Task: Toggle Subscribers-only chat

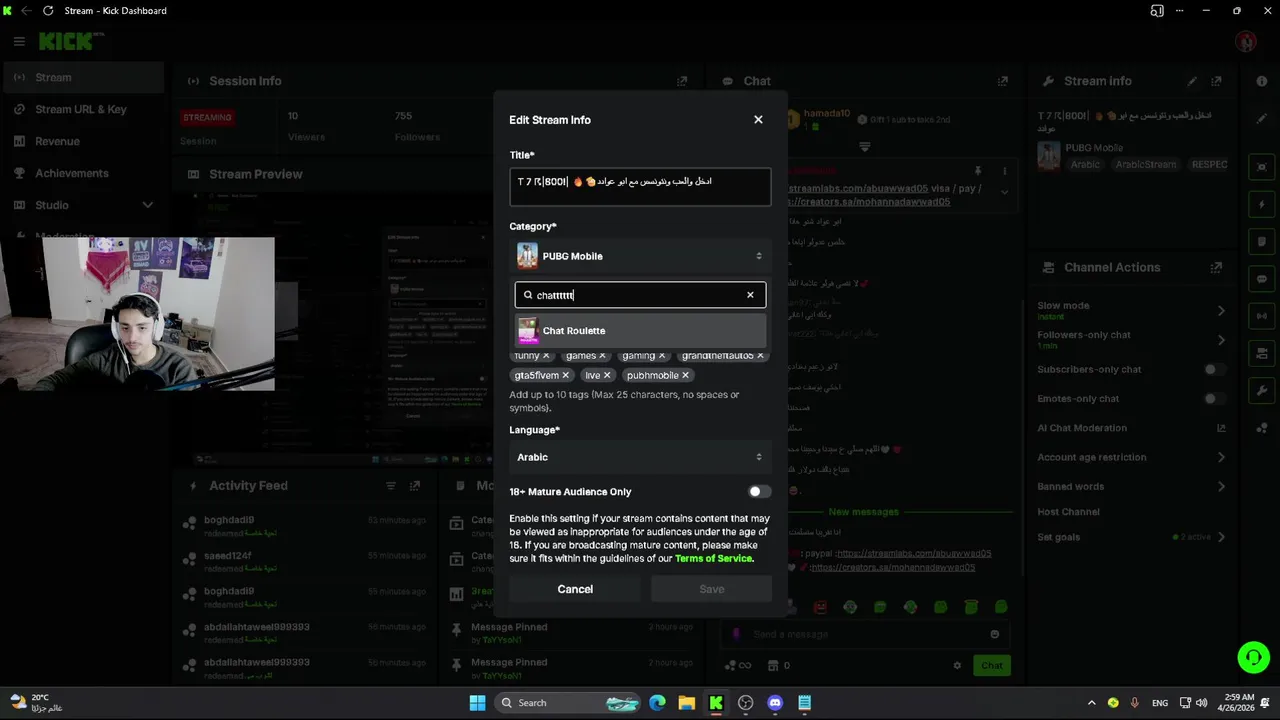Action: point(1213,370)
